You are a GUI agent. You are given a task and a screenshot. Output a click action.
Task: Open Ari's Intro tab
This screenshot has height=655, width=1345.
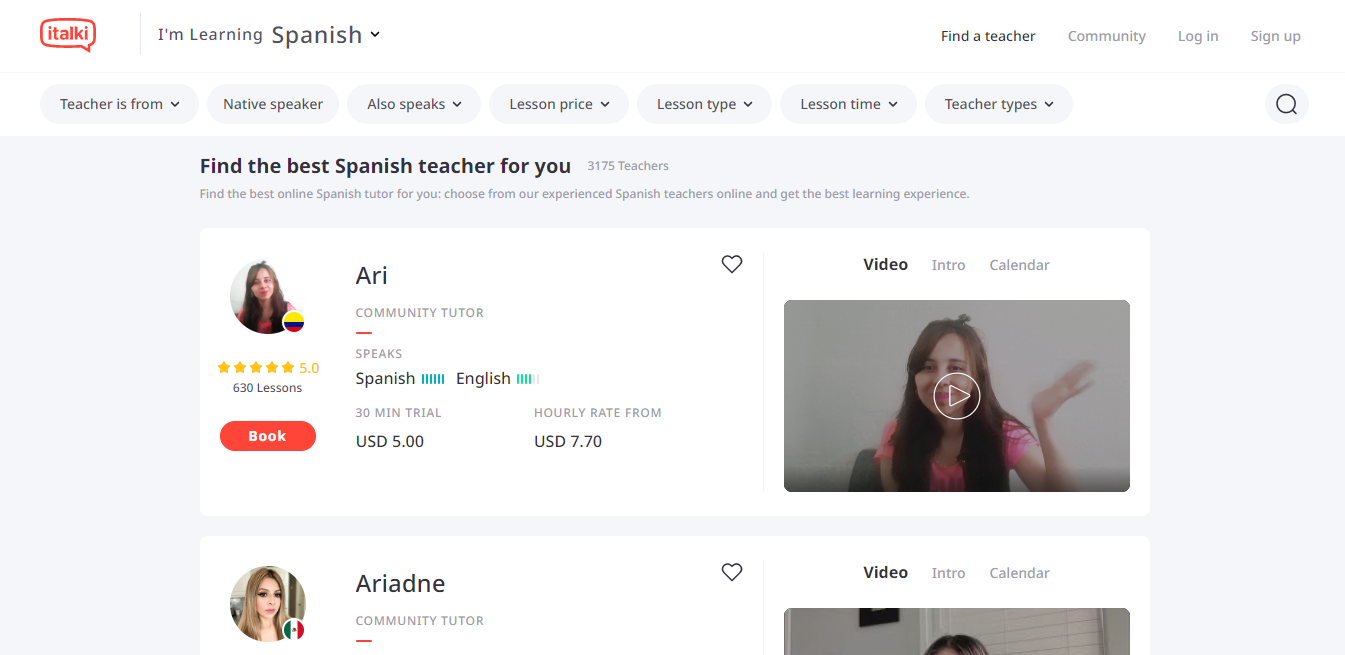click(x=948, y=265)
